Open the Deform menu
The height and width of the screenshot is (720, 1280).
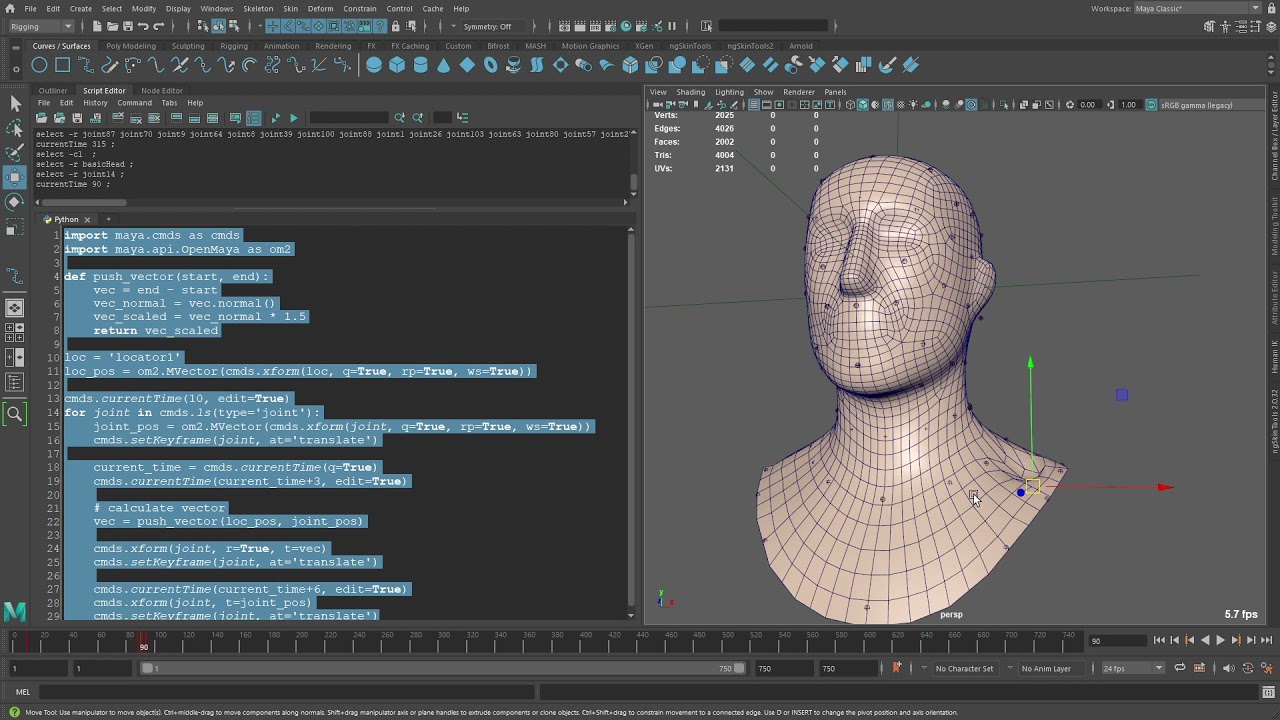(320, 8)
